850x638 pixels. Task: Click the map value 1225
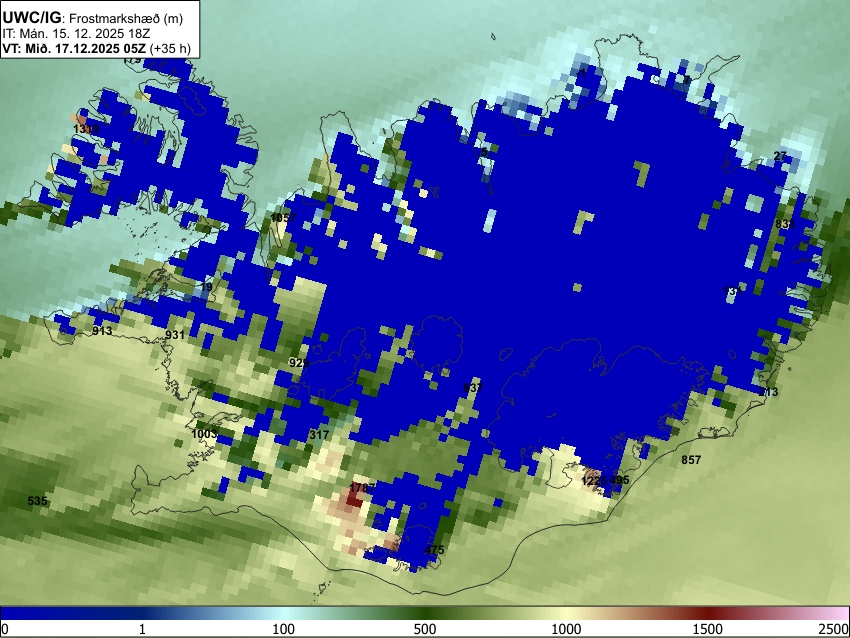point(594,481)
